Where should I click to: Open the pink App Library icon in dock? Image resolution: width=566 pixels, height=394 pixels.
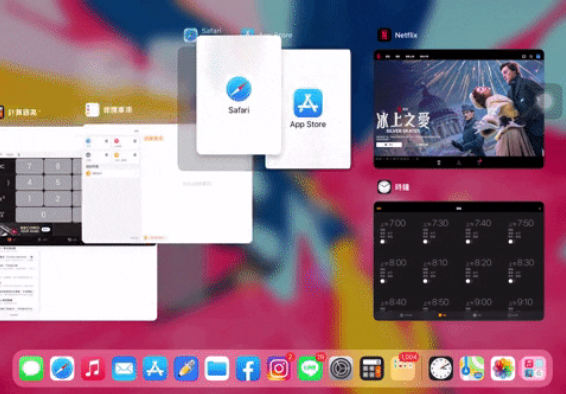point(534,368)
